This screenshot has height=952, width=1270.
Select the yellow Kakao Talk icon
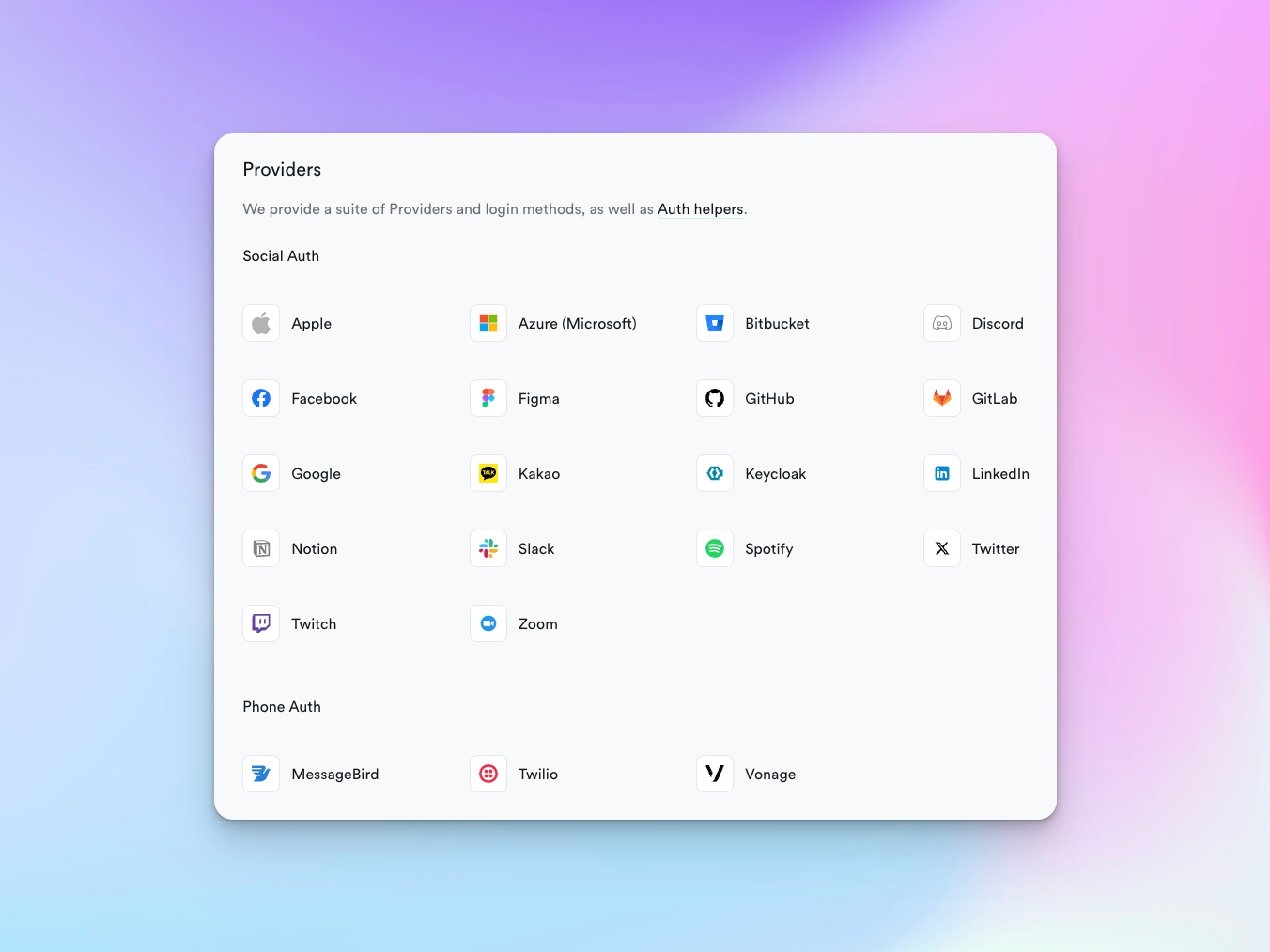point(488,473)
